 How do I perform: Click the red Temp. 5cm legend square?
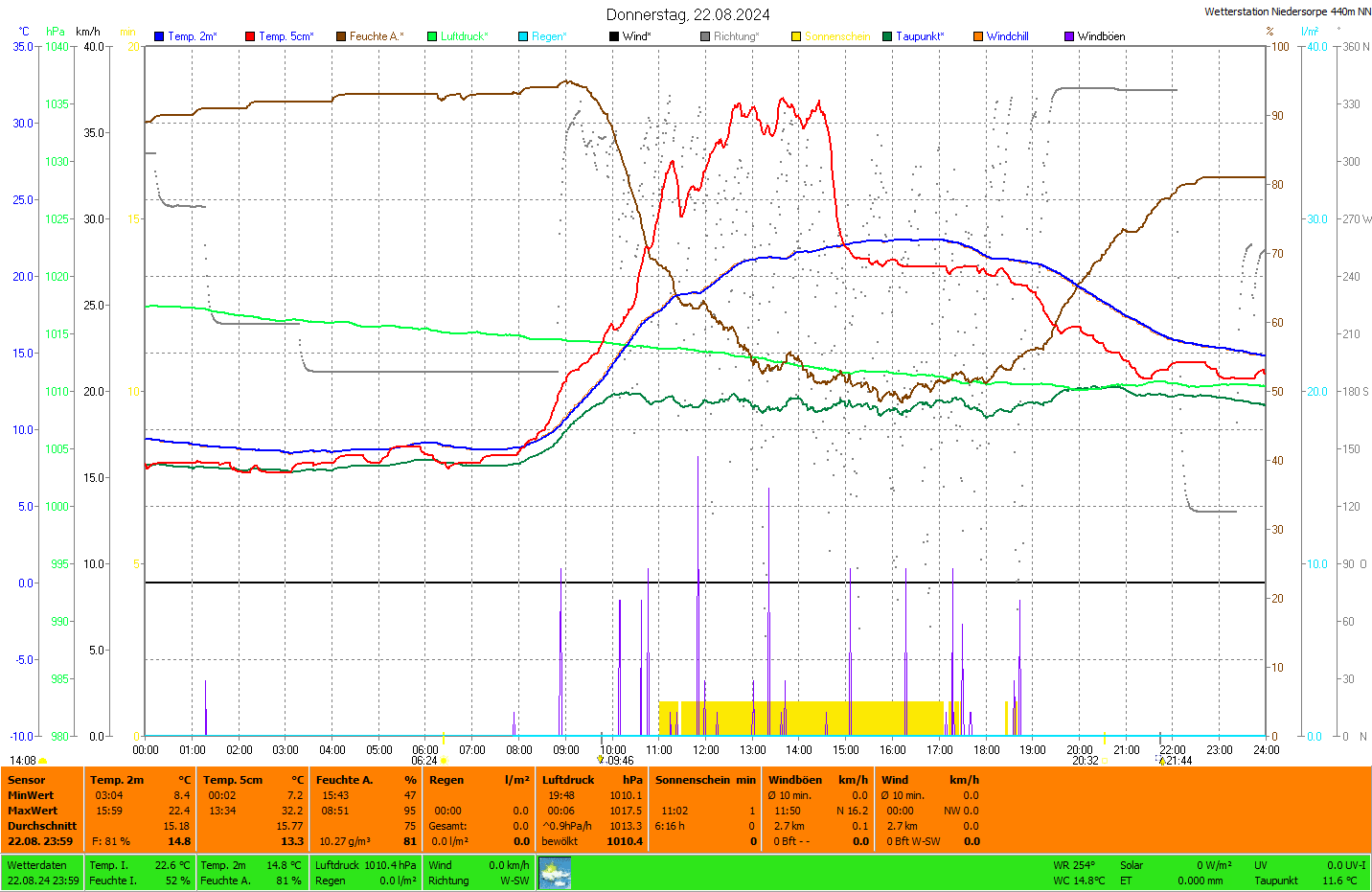click(x=250, y=36)
